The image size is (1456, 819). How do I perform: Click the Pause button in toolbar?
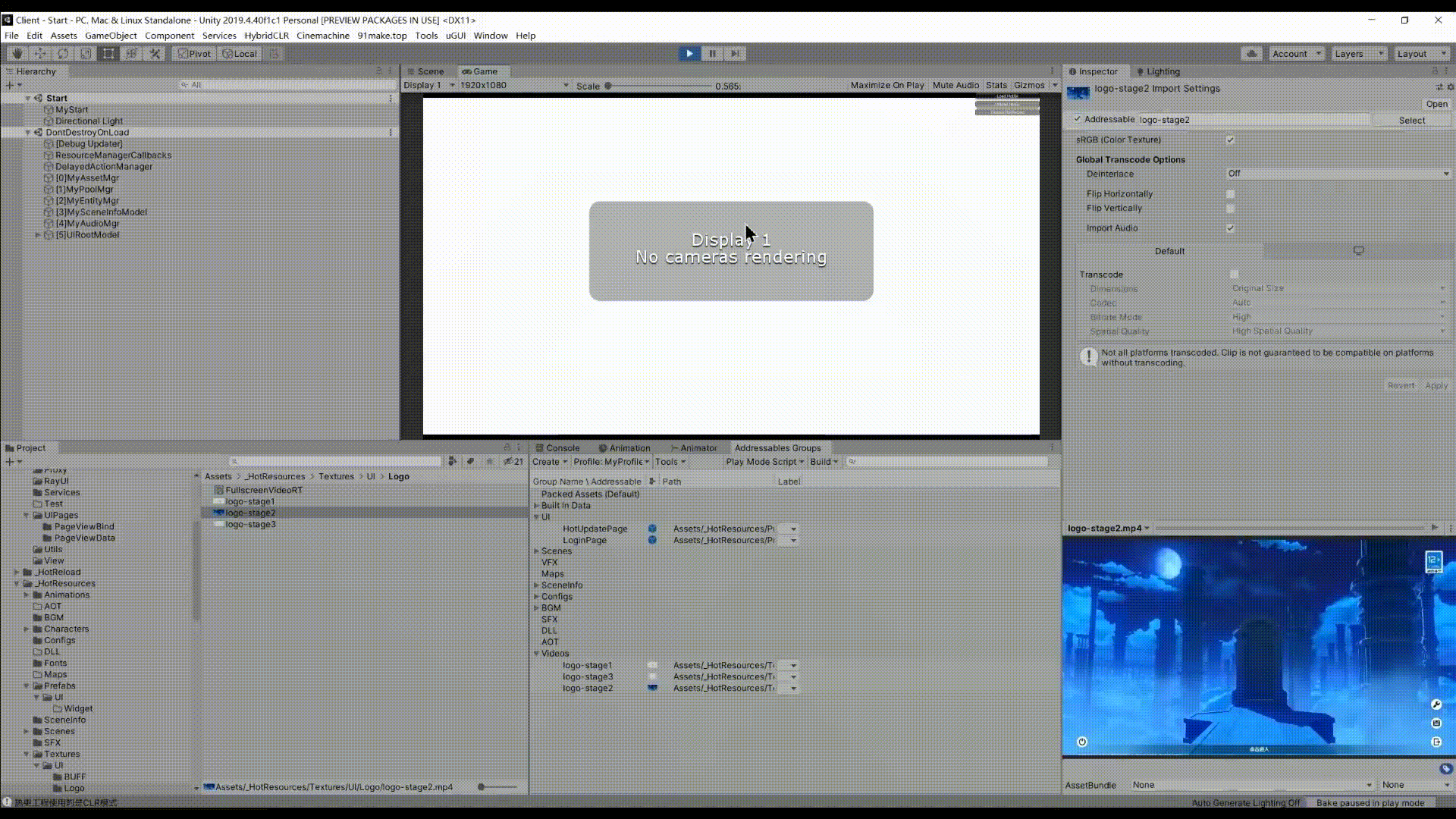pos(711,54)
